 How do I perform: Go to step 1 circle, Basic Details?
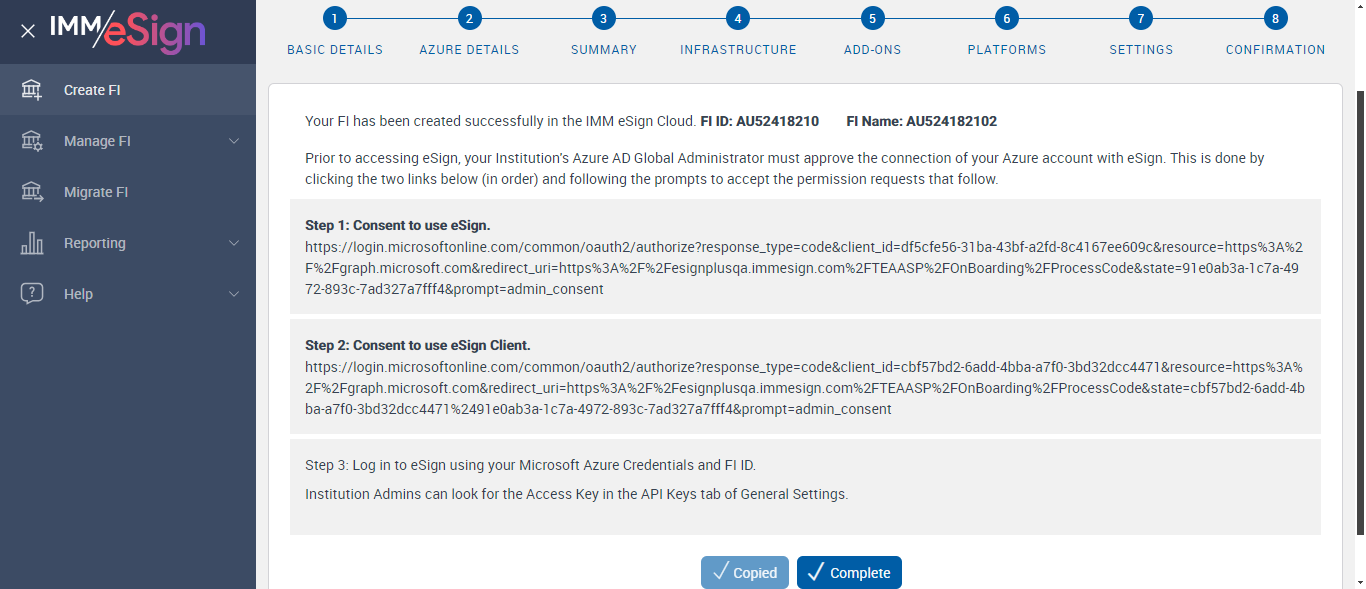click(335, 18)
